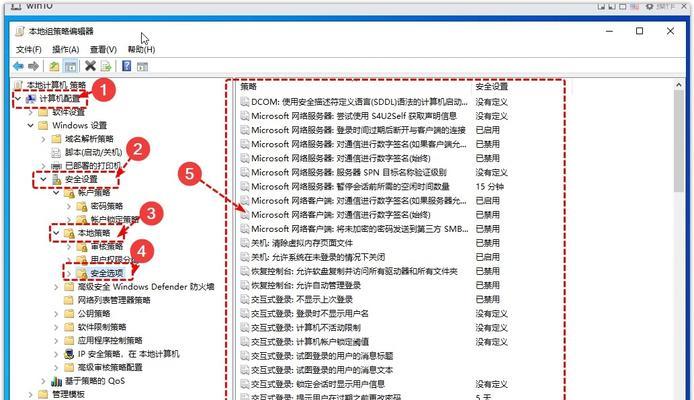Click the 本地计算机 策略 root icon

(19, 85)
